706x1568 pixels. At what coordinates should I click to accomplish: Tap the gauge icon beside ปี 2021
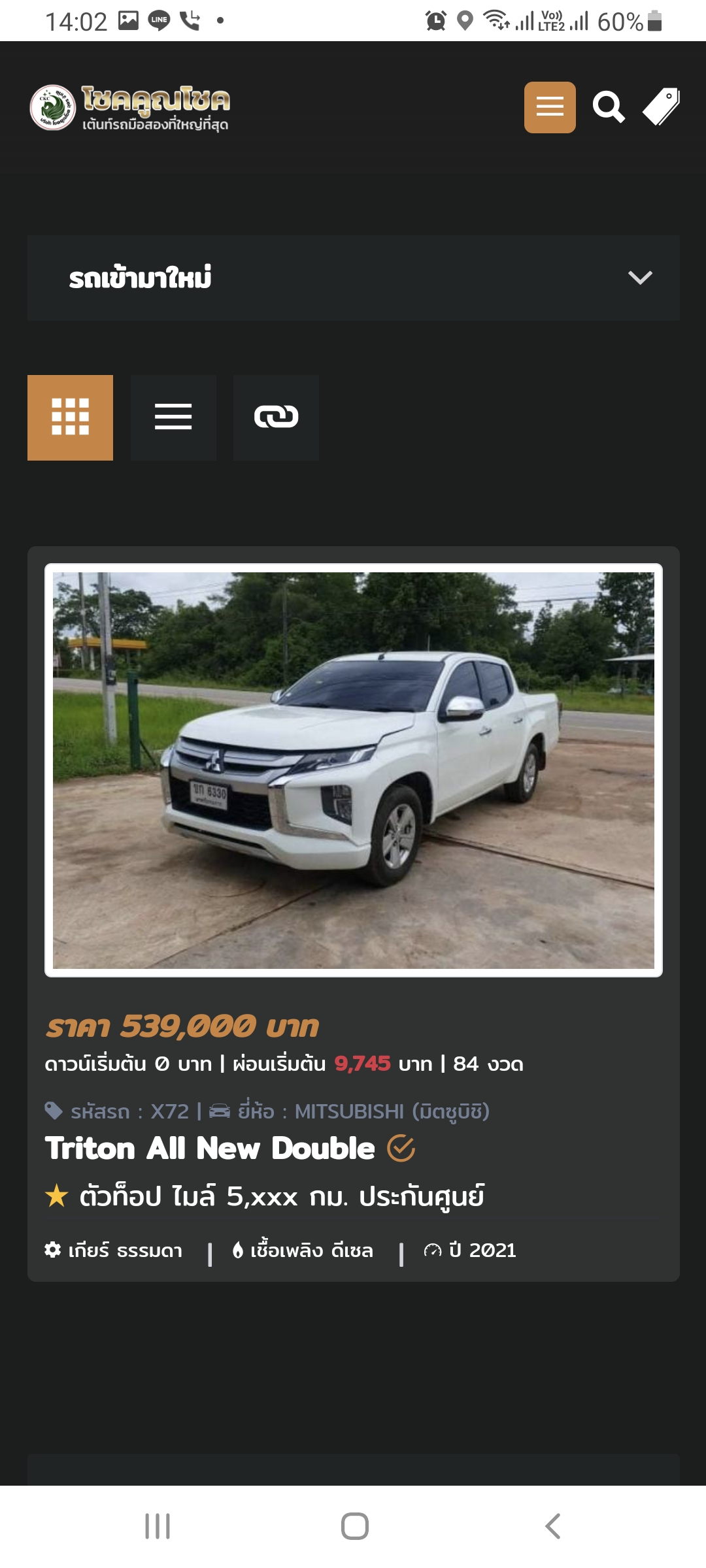pos(433,1250)
